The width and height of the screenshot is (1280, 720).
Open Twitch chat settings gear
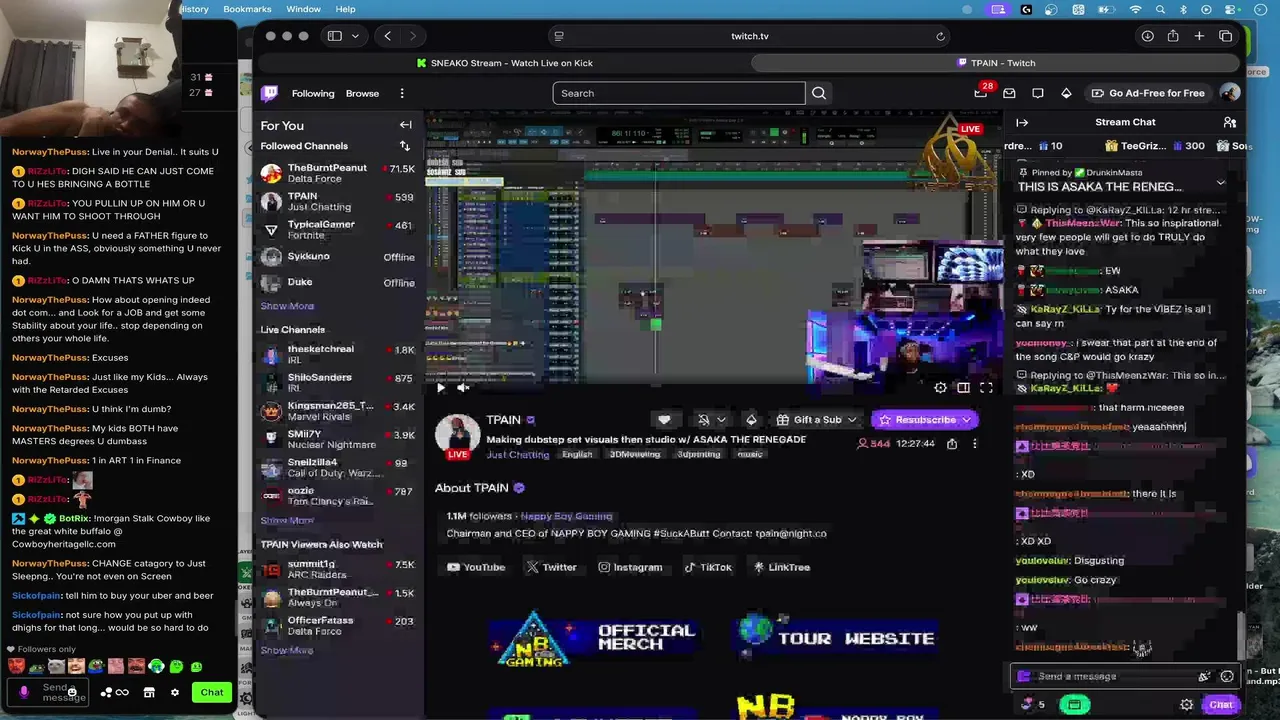(x=1187, y=705)
